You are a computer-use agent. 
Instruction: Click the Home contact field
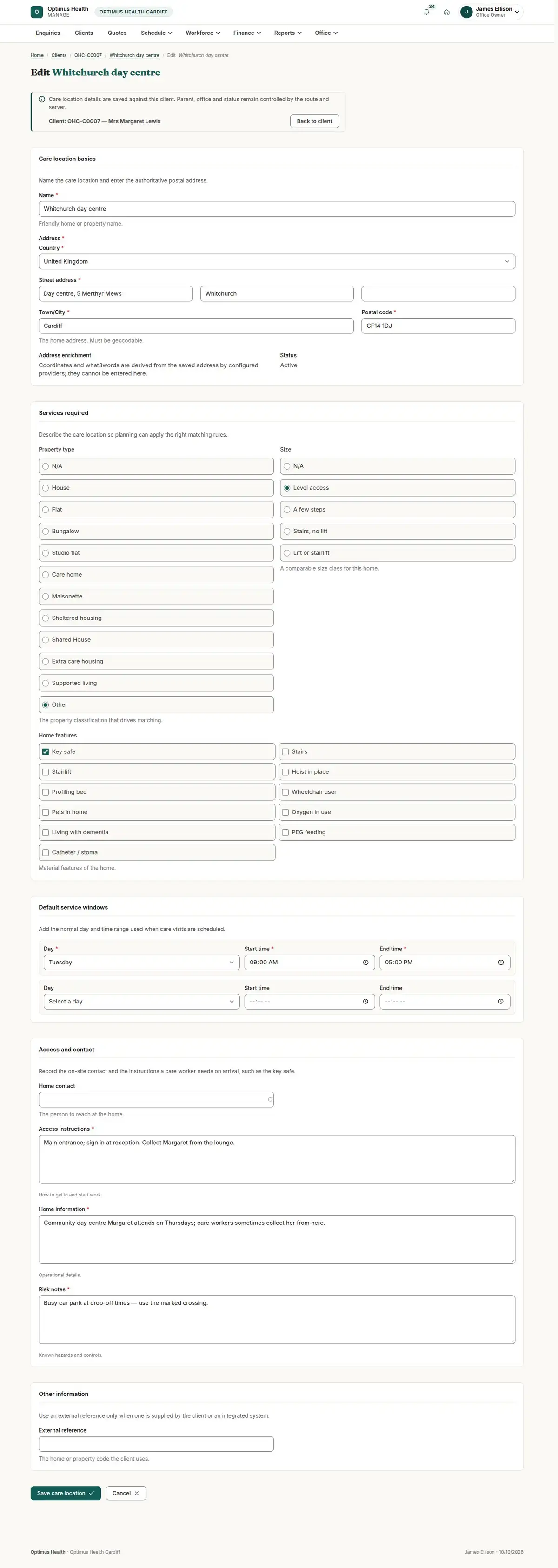click(156, 1099)
